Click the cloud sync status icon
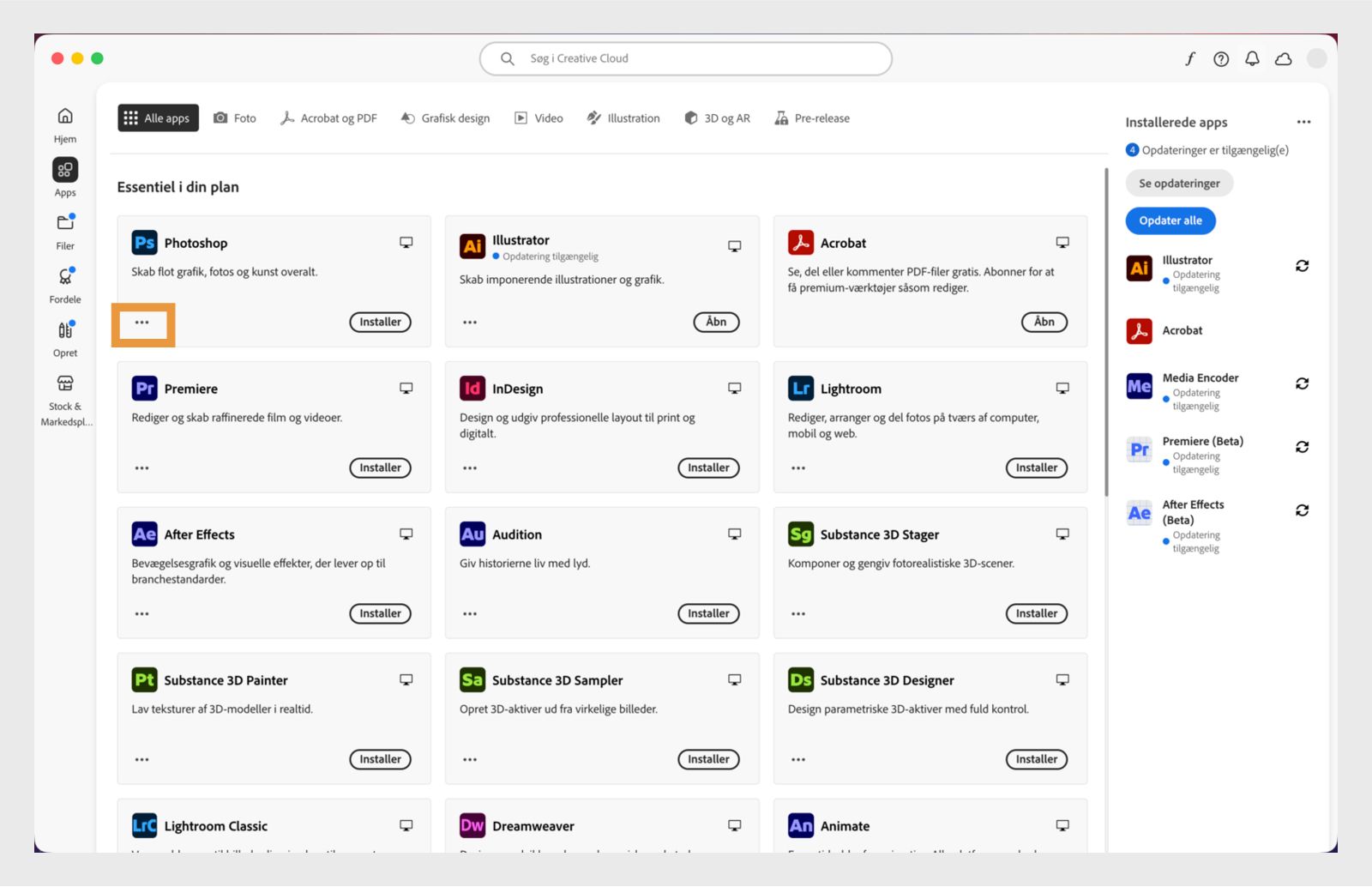This screenshot has height=887, width=1372. coord(1284,58)
